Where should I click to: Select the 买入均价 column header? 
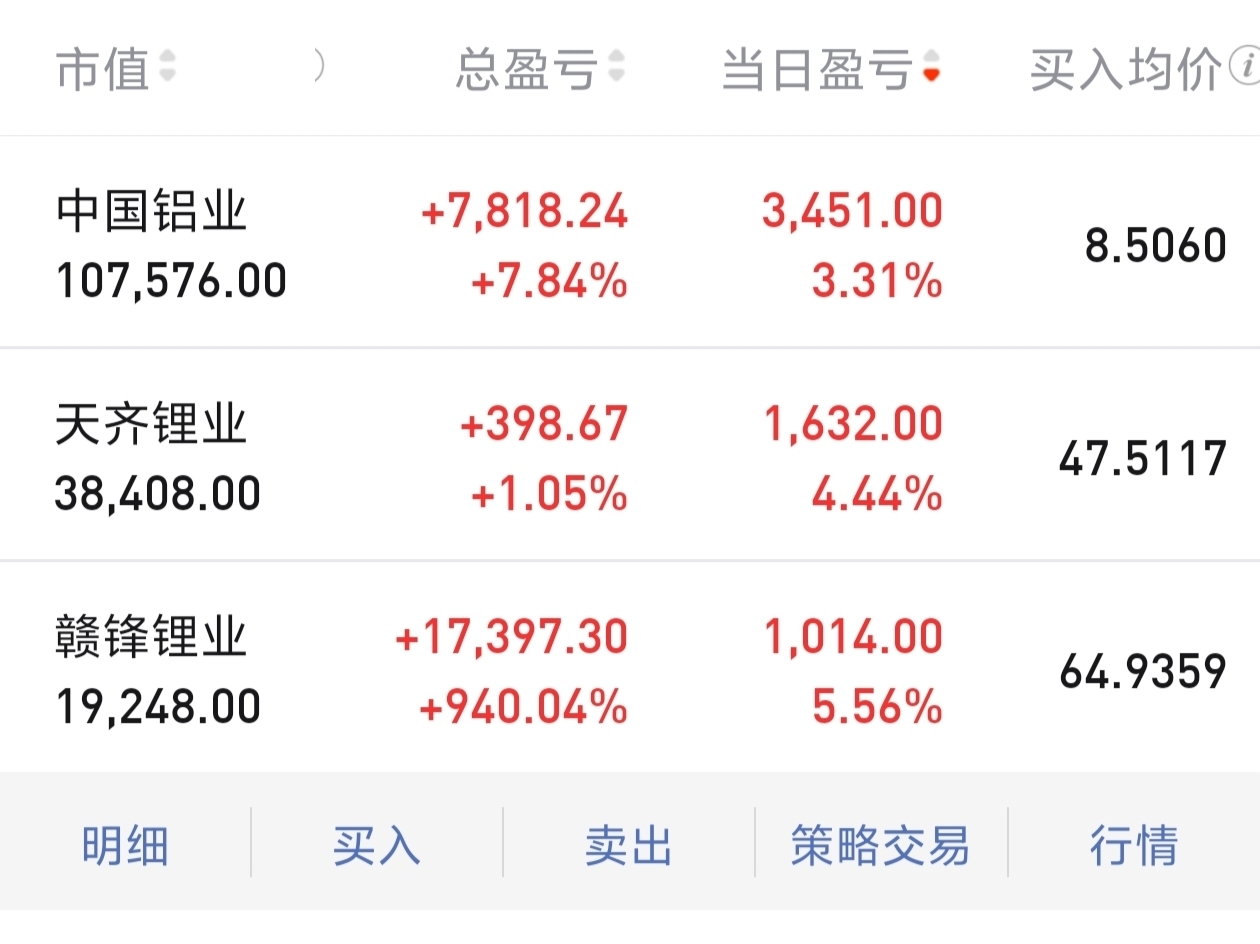(x=1124, y=69)
